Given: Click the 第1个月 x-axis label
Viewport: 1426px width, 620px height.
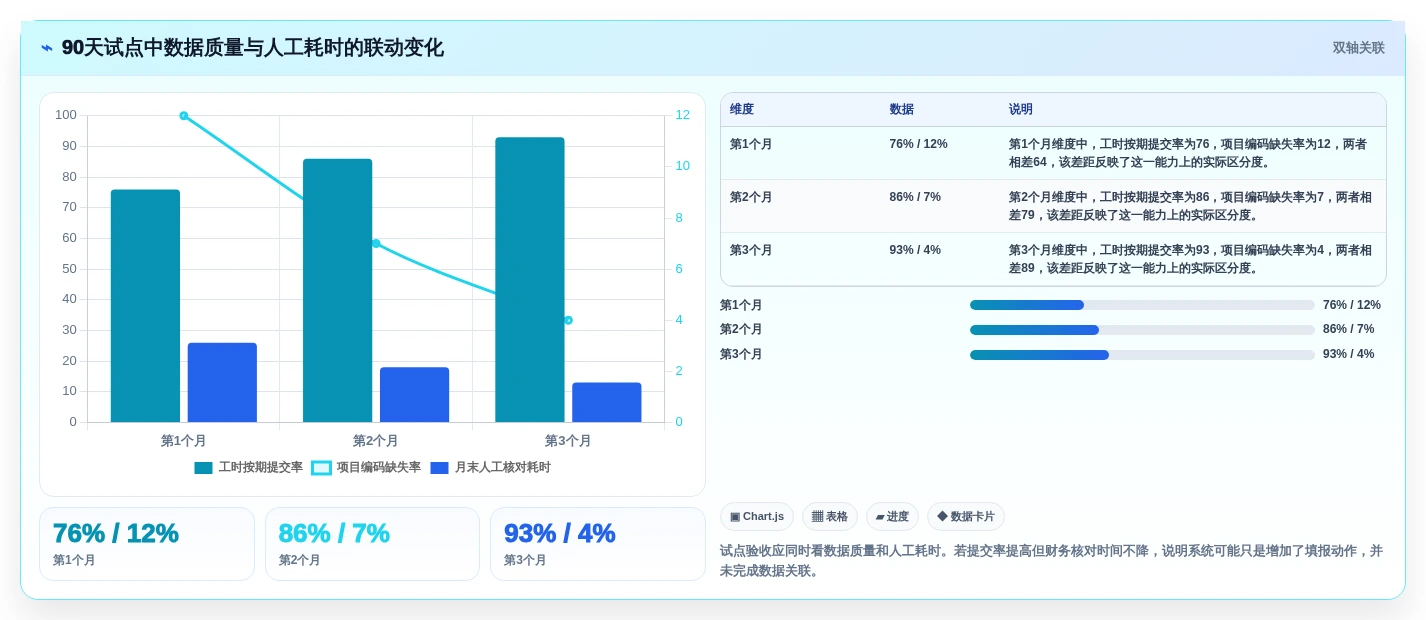Looking at the screenshot, I should [184, 440].
